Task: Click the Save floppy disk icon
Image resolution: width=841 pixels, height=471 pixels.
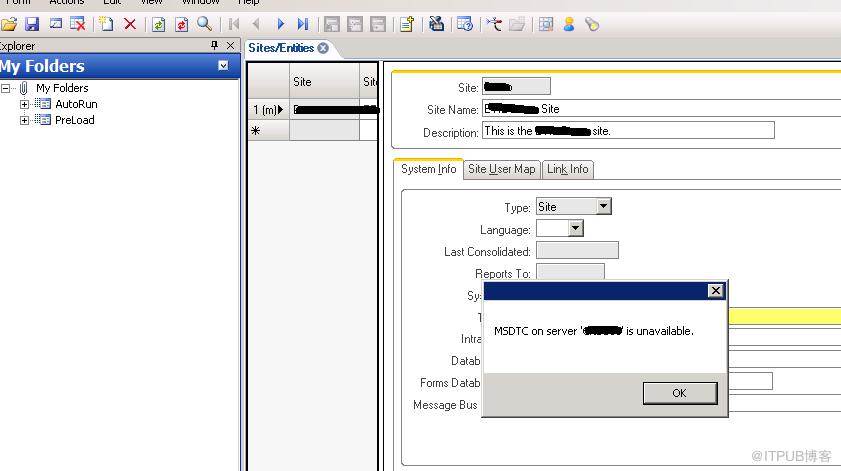Action: click(32, 24)
